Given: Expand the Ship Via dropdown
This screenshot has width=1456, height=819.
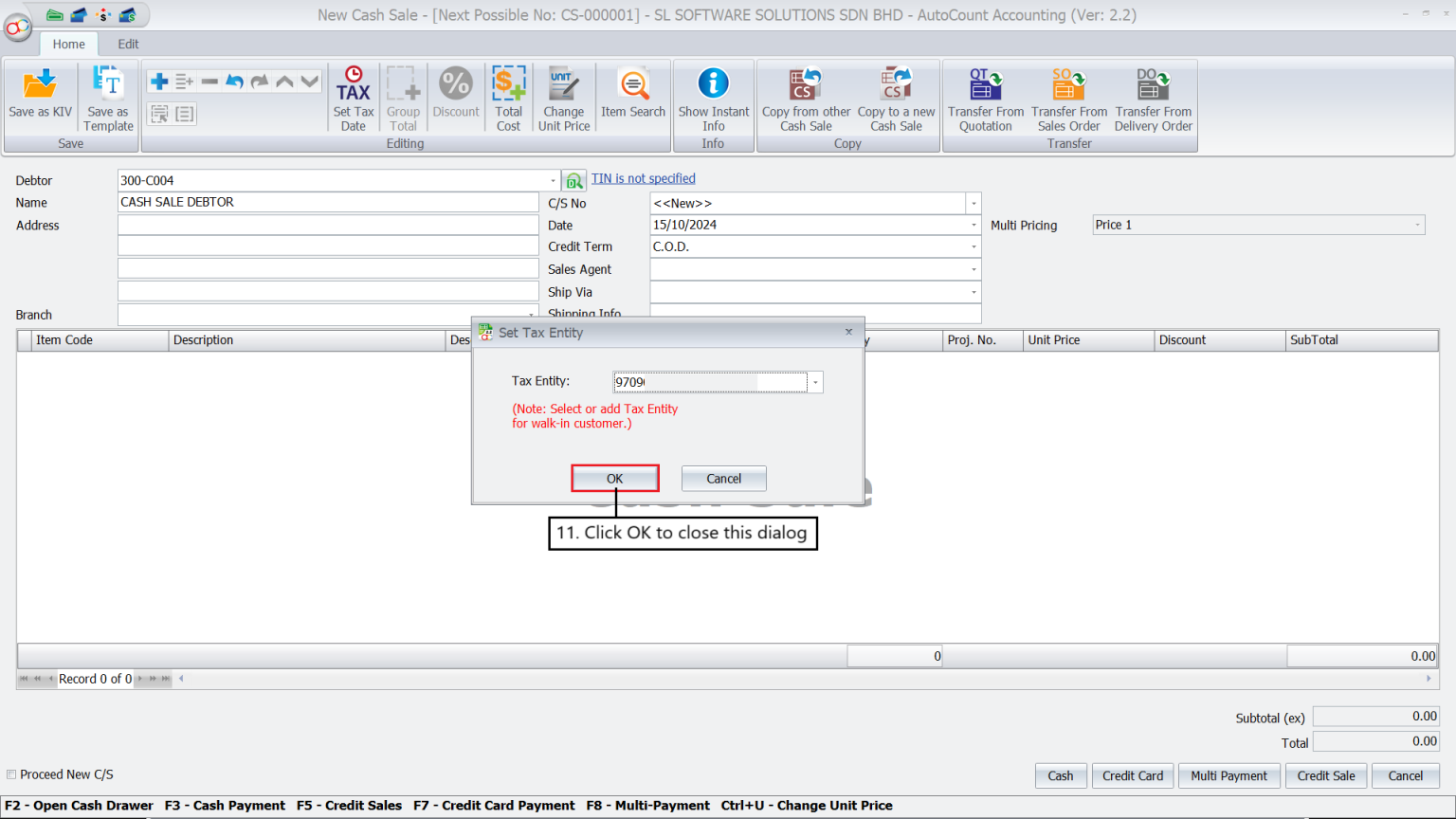Looking at the screenshot, I should pos(974,292).
